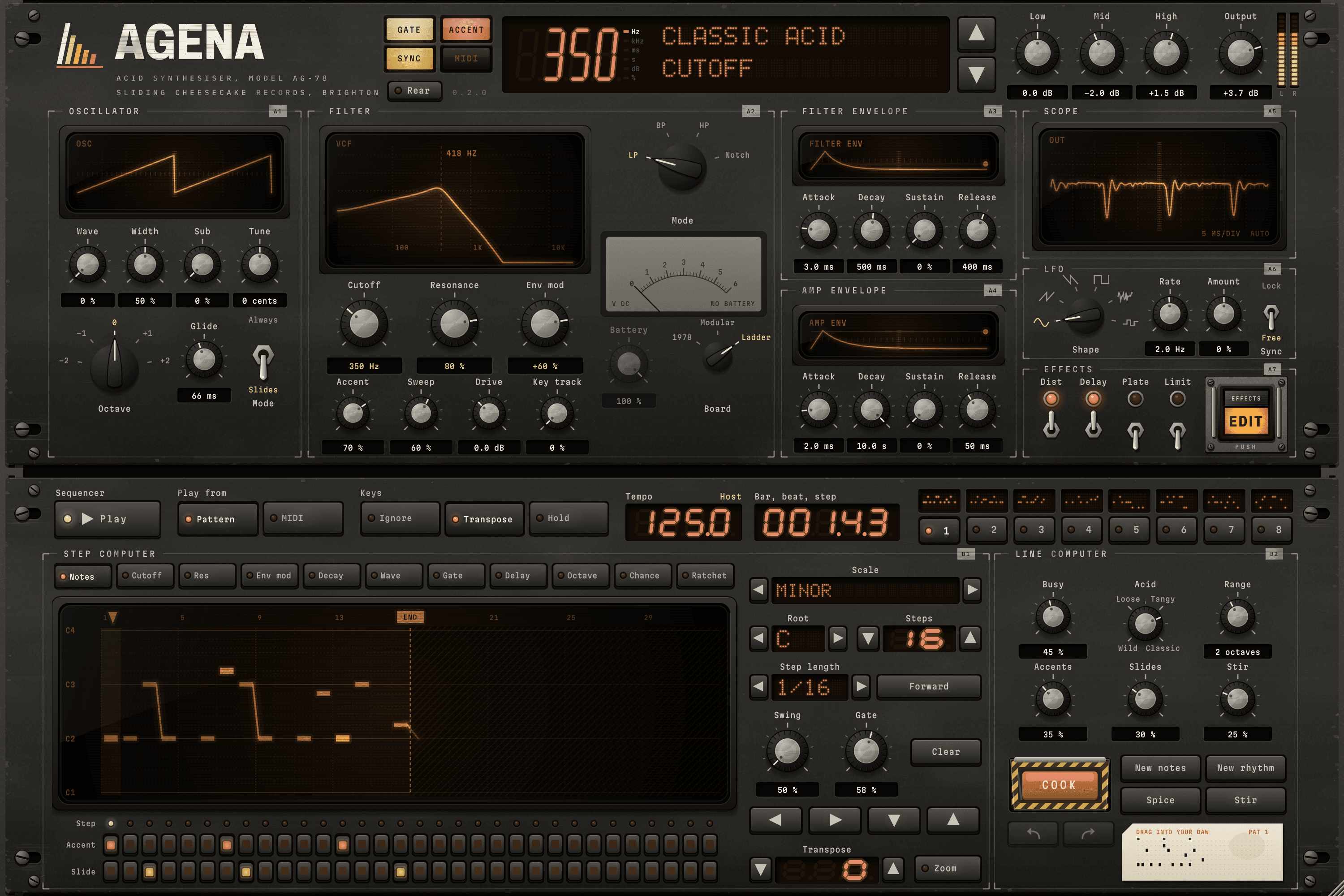
Task: Click the preset down arrow button
Action: (x=976, y=74)
